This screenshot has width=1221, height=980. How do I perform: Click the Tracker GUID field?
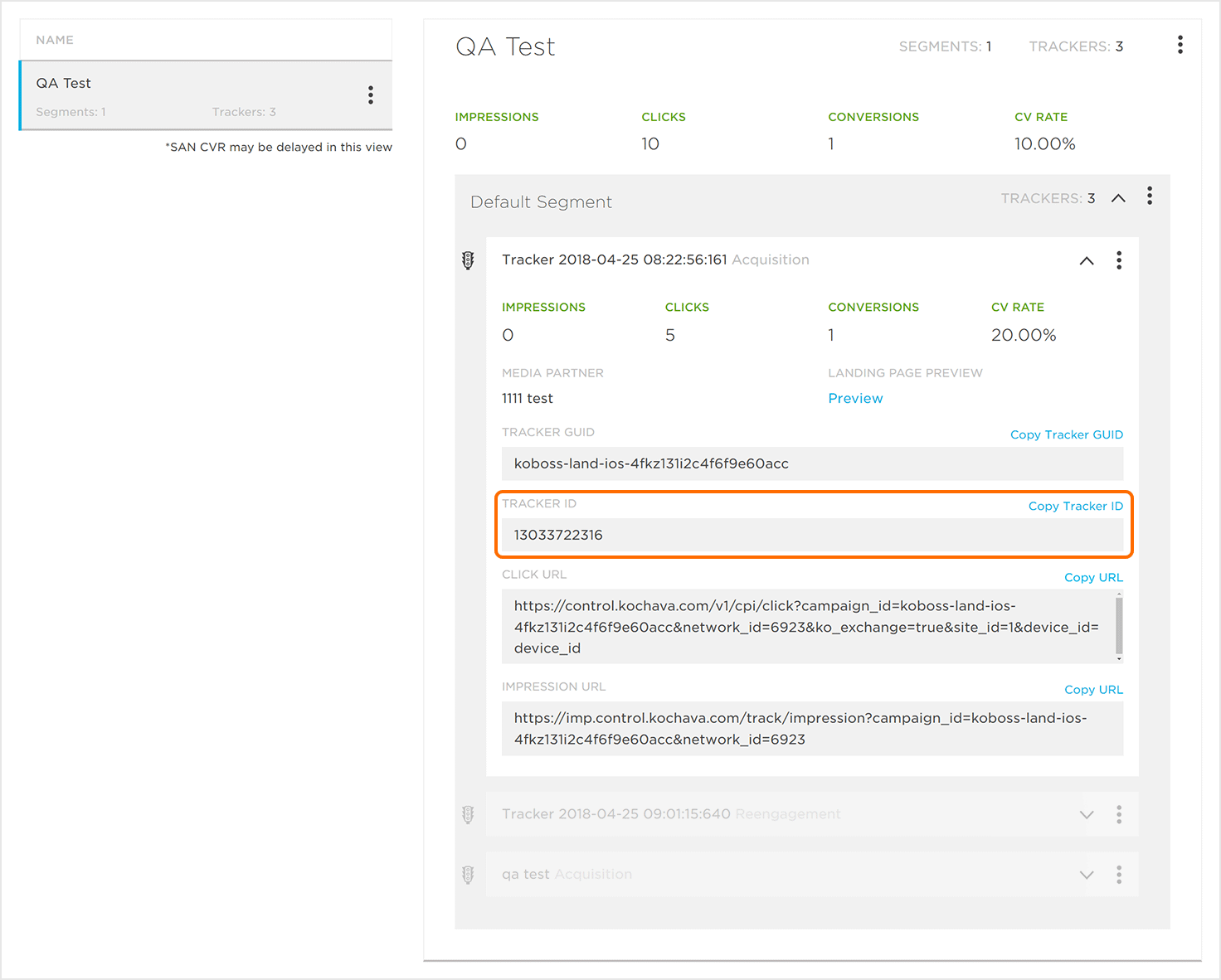pos(812,463)
